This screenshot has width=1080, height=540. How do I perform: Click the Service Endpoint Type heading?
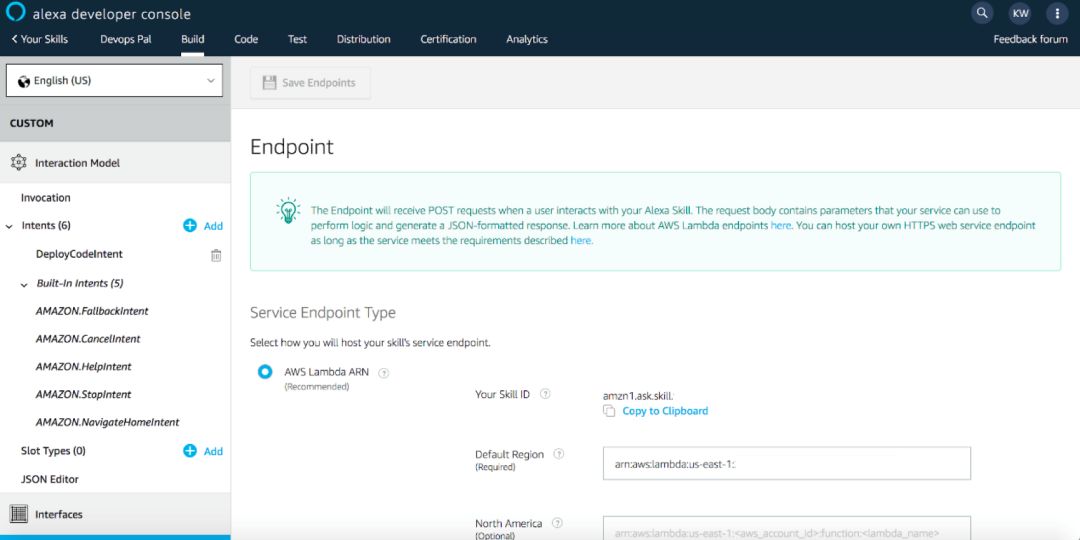point(323,313)
